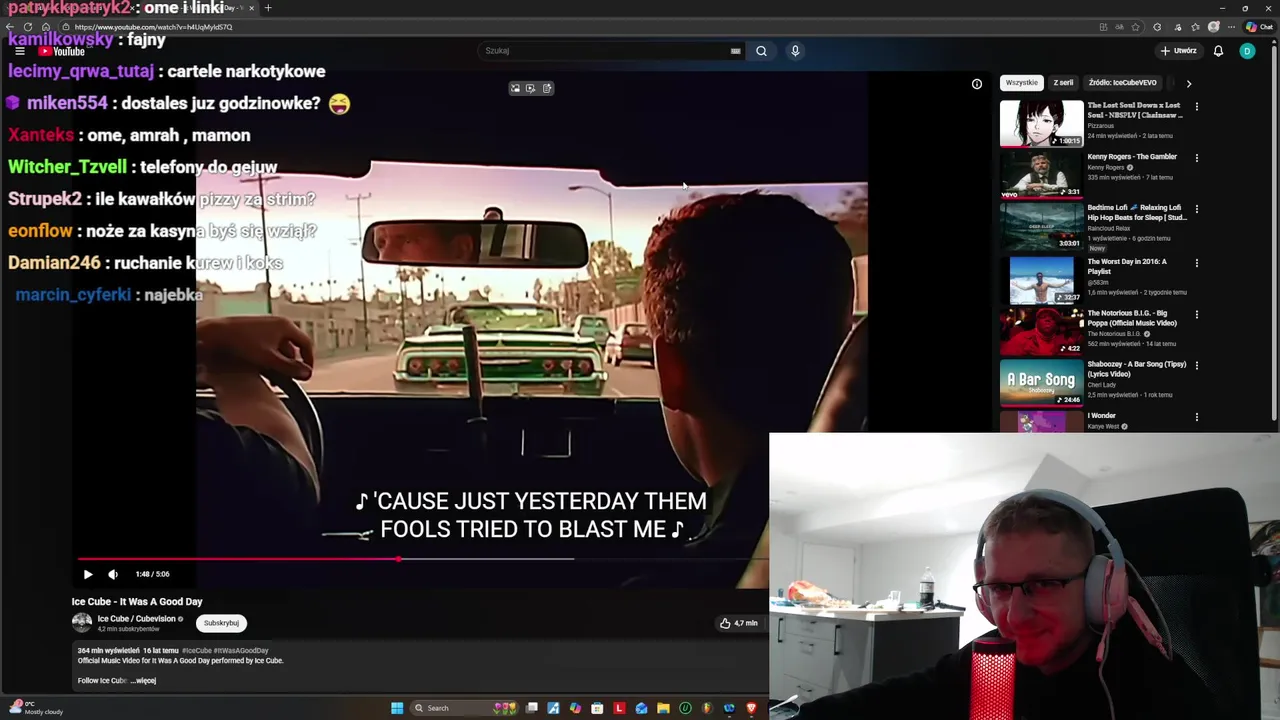Viewport: 1280px width, 720px height.
Task: Open the on-screen keyboard in search box
Action: (735, 51)
